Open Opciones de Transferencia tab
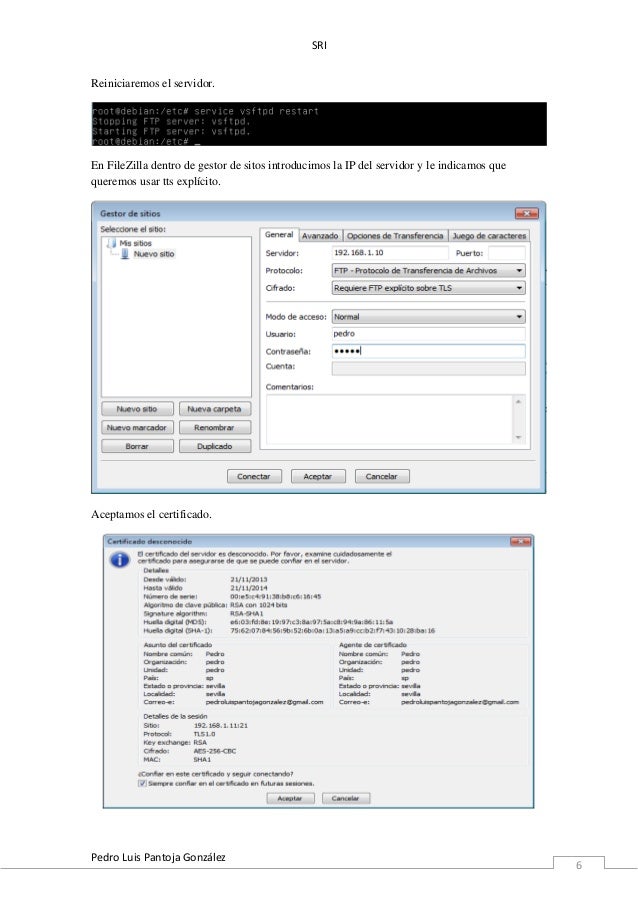Image resolution: width=638 pixels, height=903 pixels. click(395, 236)
